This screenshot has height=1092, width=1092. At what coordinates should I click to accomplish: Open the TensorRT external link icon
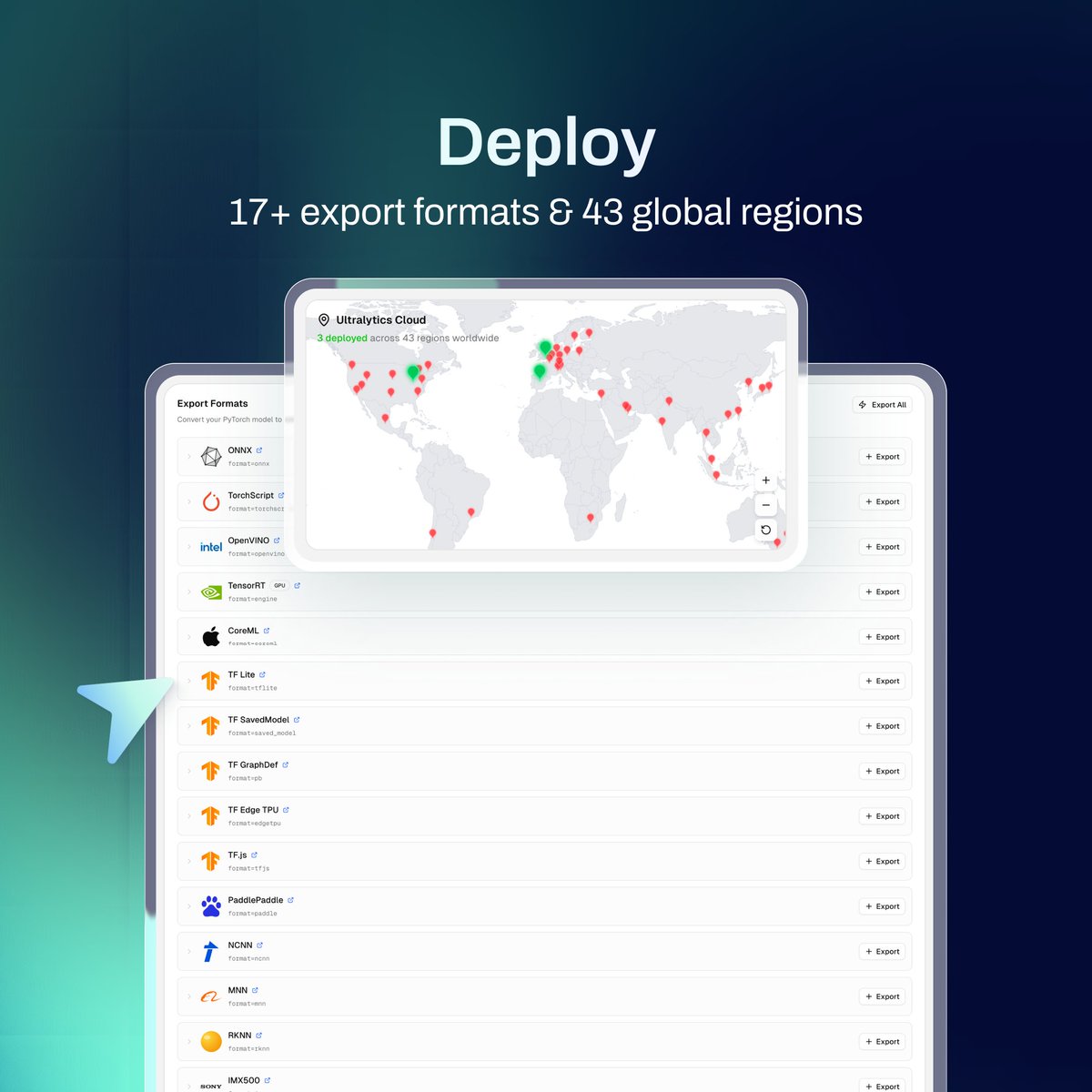(297, 585)
